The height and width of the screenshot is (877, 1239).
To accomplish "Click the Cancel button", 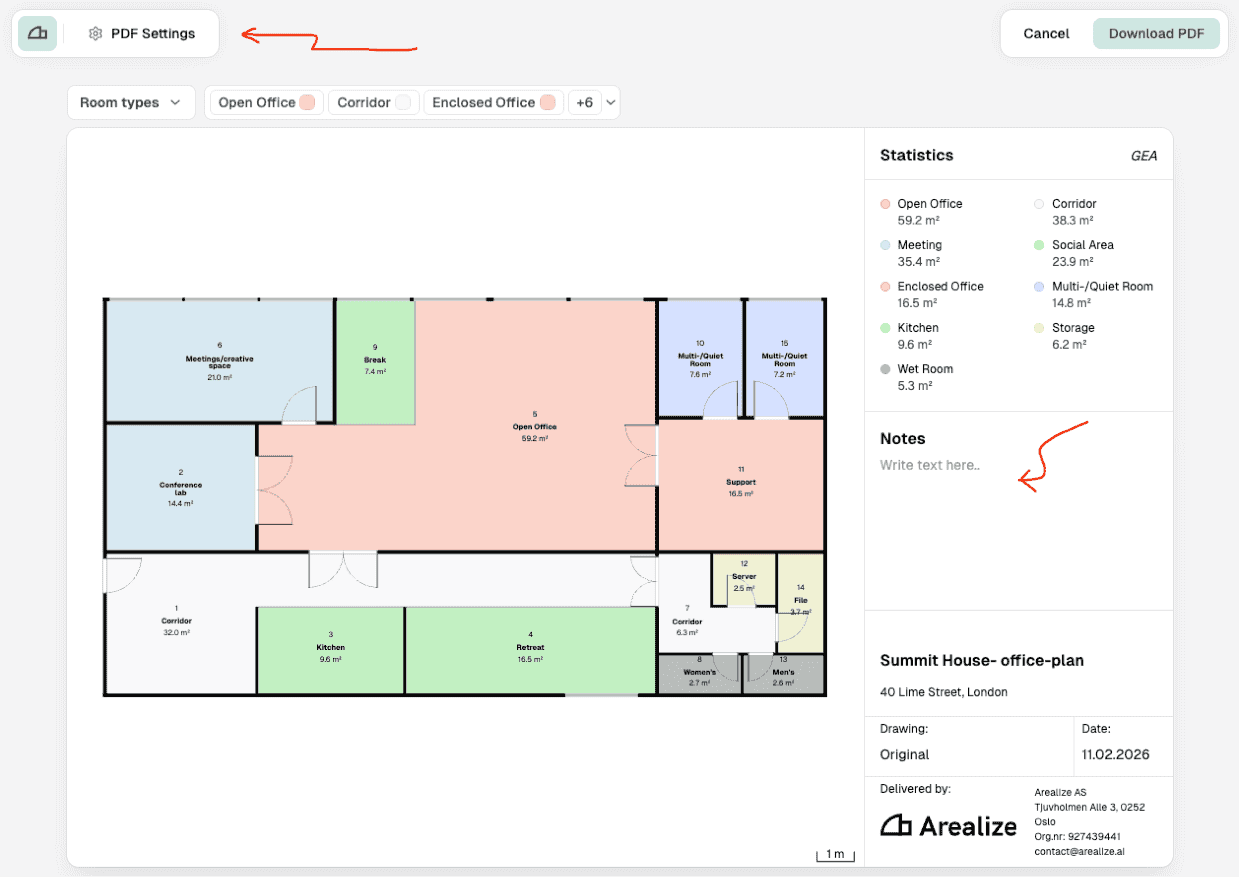I will click(1046, 34).
